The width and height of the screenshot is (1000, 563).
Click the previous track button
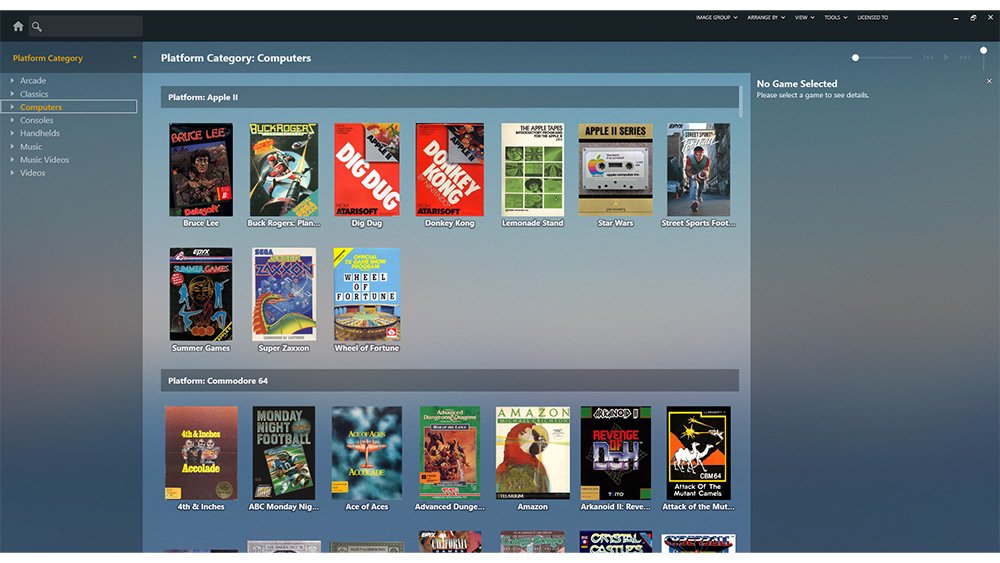click(x=928, y=57)
